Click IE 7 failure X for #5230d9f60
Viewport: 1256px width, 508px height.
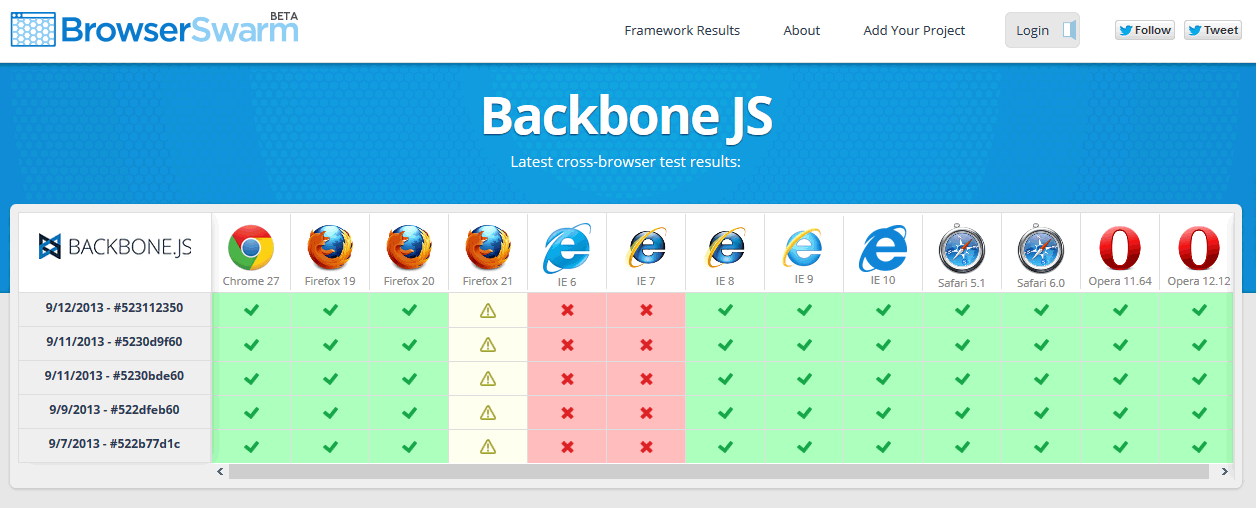646,344
